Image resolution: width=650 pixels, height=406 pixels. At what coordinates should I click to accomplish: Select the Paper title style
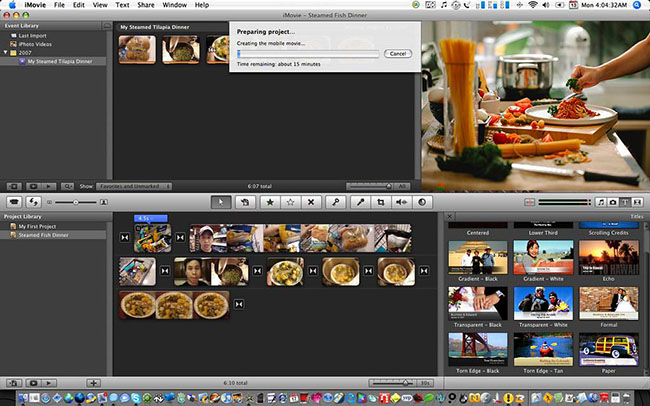[609, 349]
